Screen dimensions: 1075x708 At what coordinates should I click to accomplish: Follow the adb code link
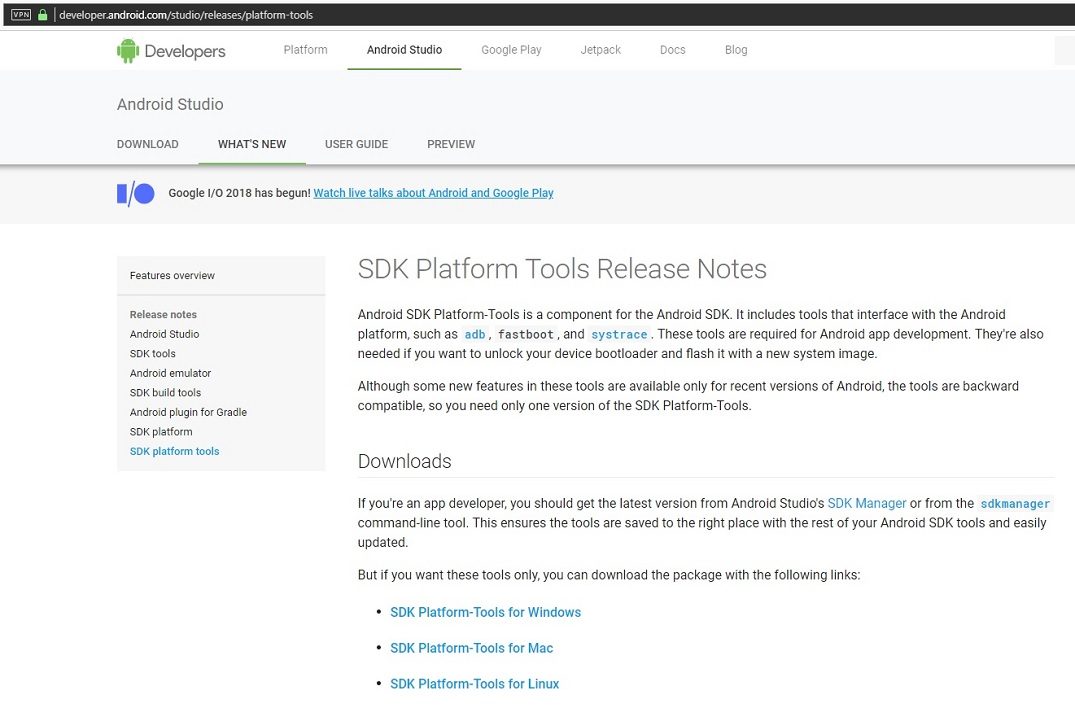474,334
